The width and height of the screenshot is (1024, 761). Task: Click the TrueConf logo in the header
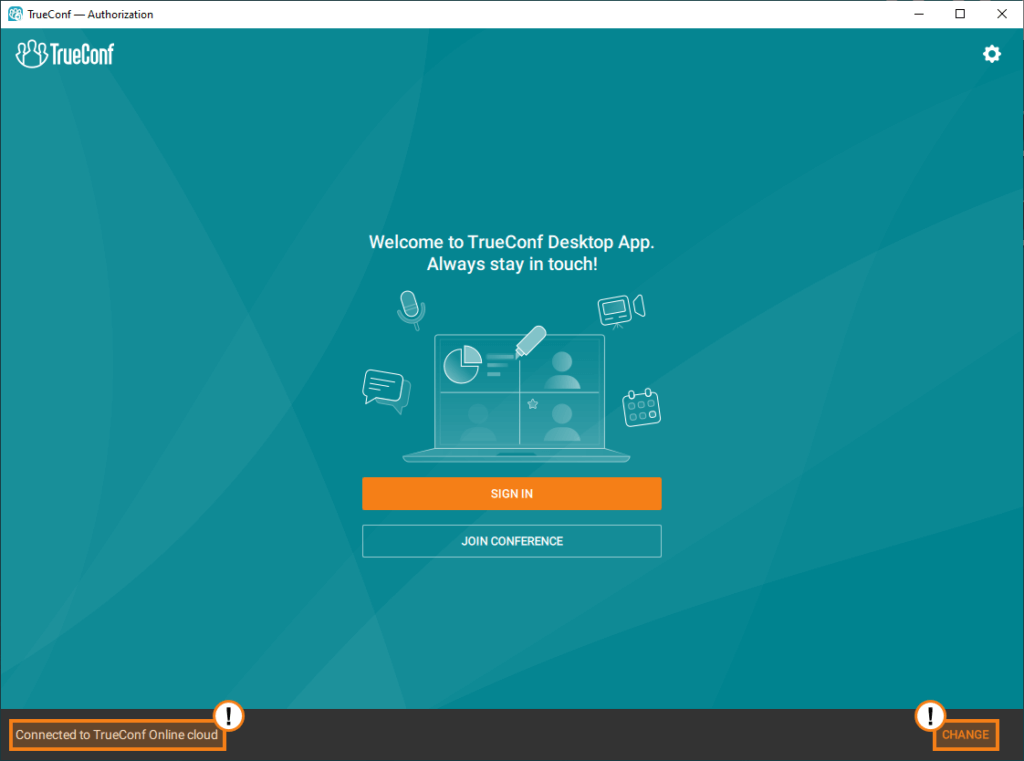click(x=63, y=54)
